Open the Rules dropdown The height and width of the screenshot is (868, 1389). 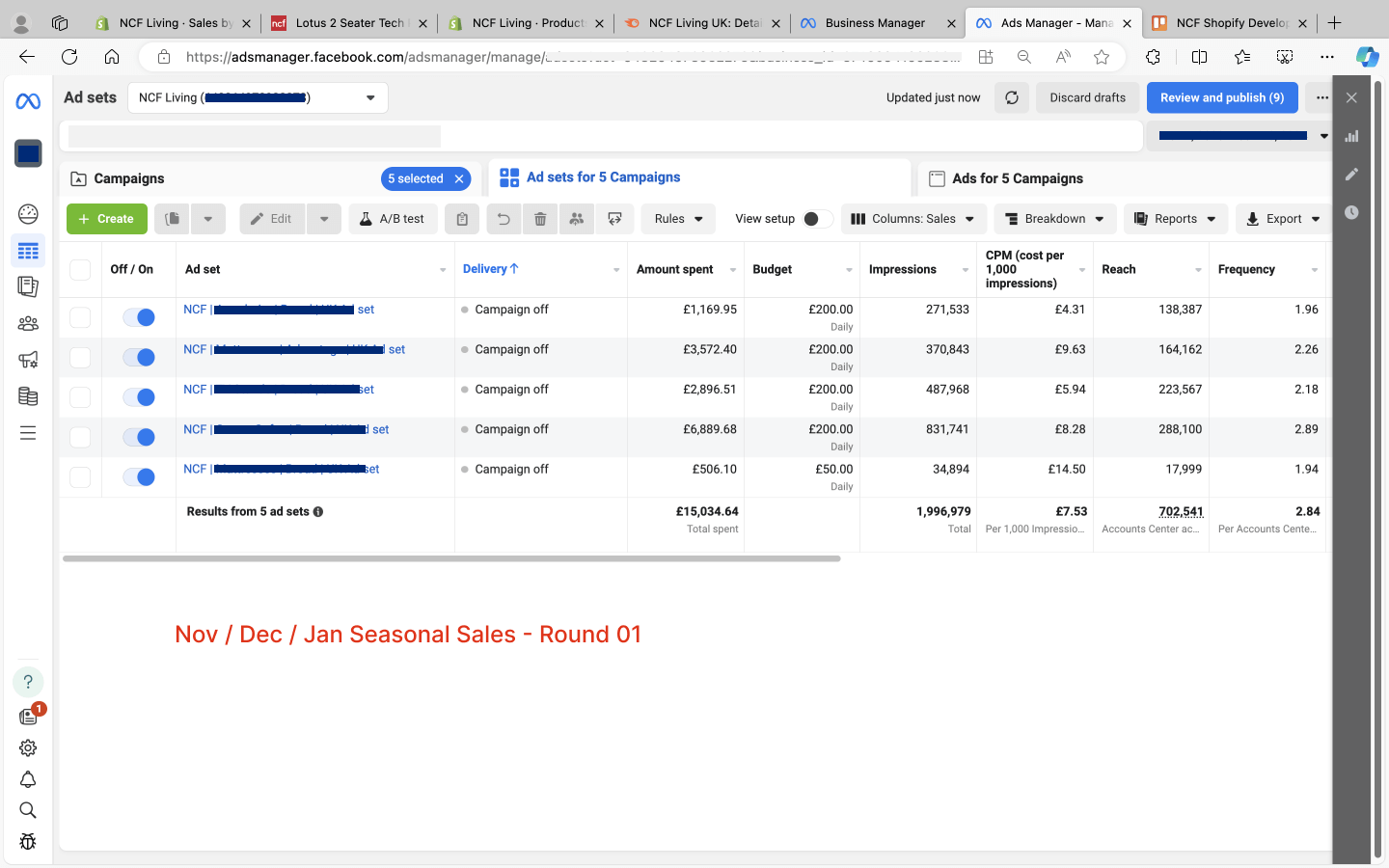[x=678, y=219]
